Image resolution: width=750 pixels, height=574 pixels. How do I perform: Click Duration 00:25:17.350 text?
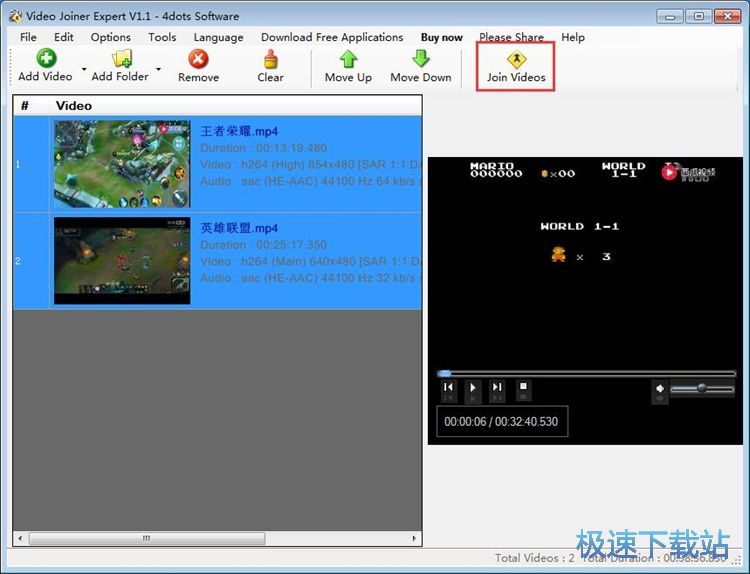click(264, 244)
